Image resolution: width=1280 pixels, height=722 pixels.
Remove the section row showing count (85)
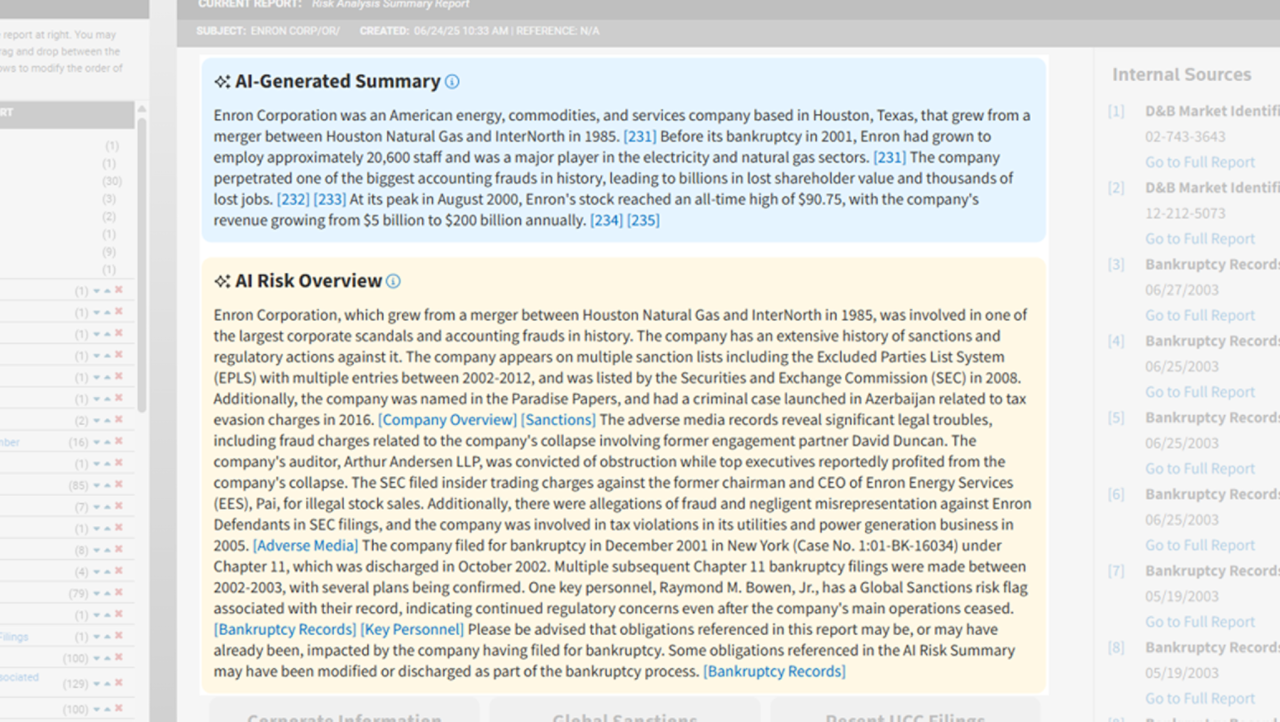click(x=119, y=486)
